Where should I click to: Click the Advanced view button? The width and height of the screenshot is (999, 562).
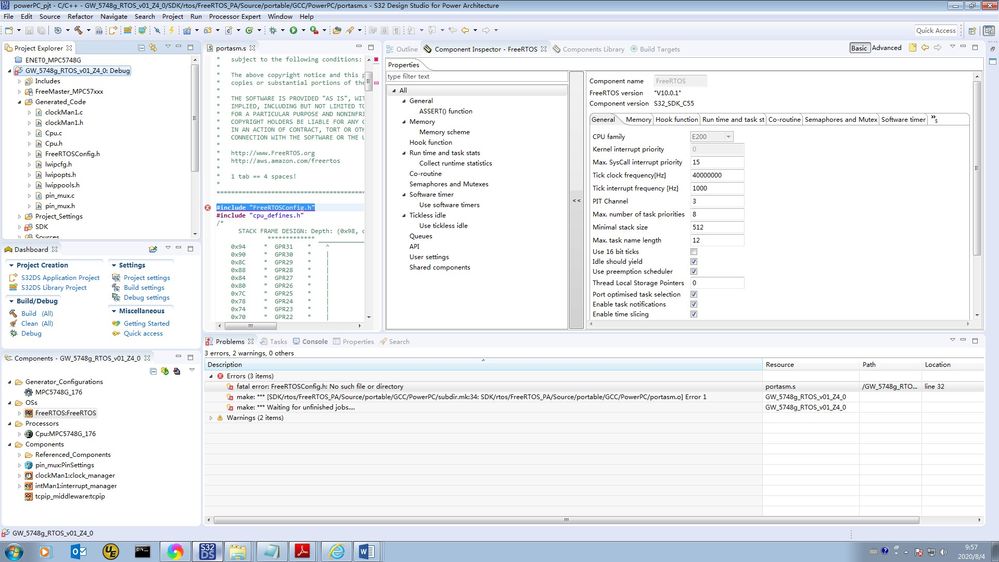pos(886,48)
